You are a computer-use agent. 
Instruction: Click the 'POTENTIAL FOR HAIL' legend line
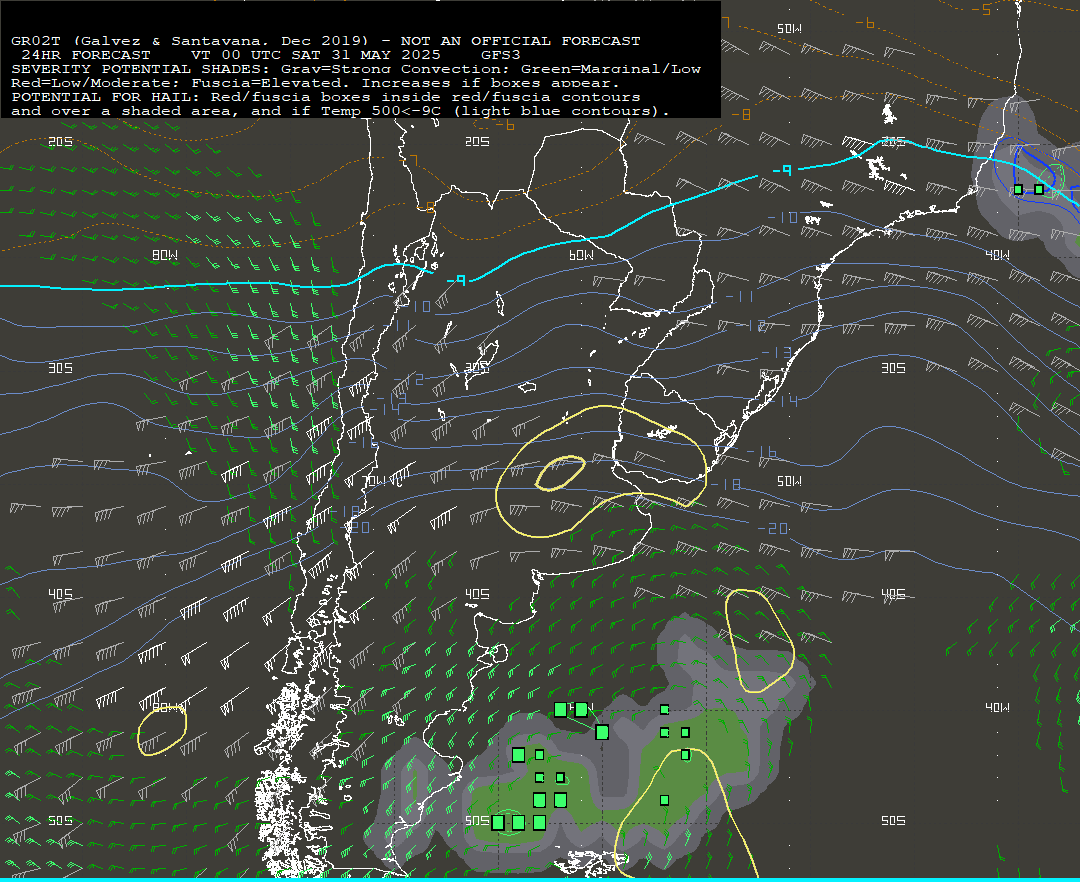click(x=326, y=96)
